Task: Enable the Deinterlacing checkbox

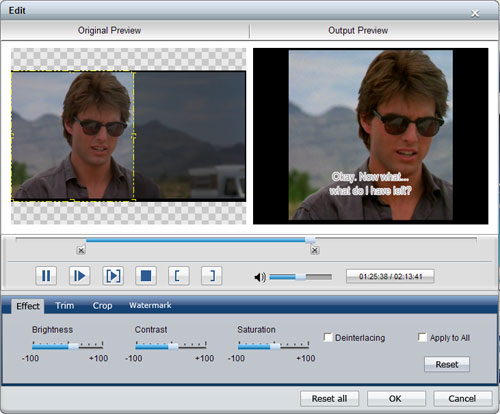Action: pyautogui.click(x=328, y=337)
